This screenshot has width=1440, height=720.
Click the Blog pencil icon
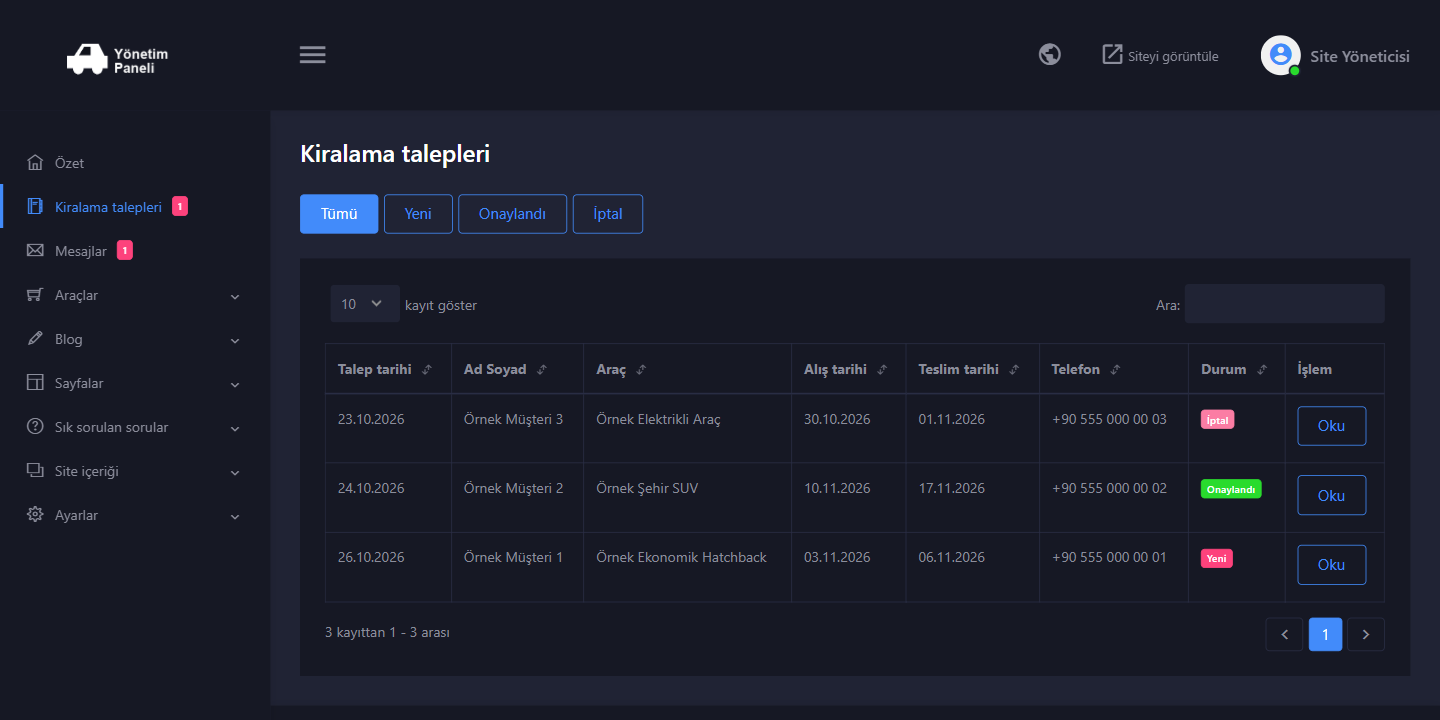click(35, 339)
